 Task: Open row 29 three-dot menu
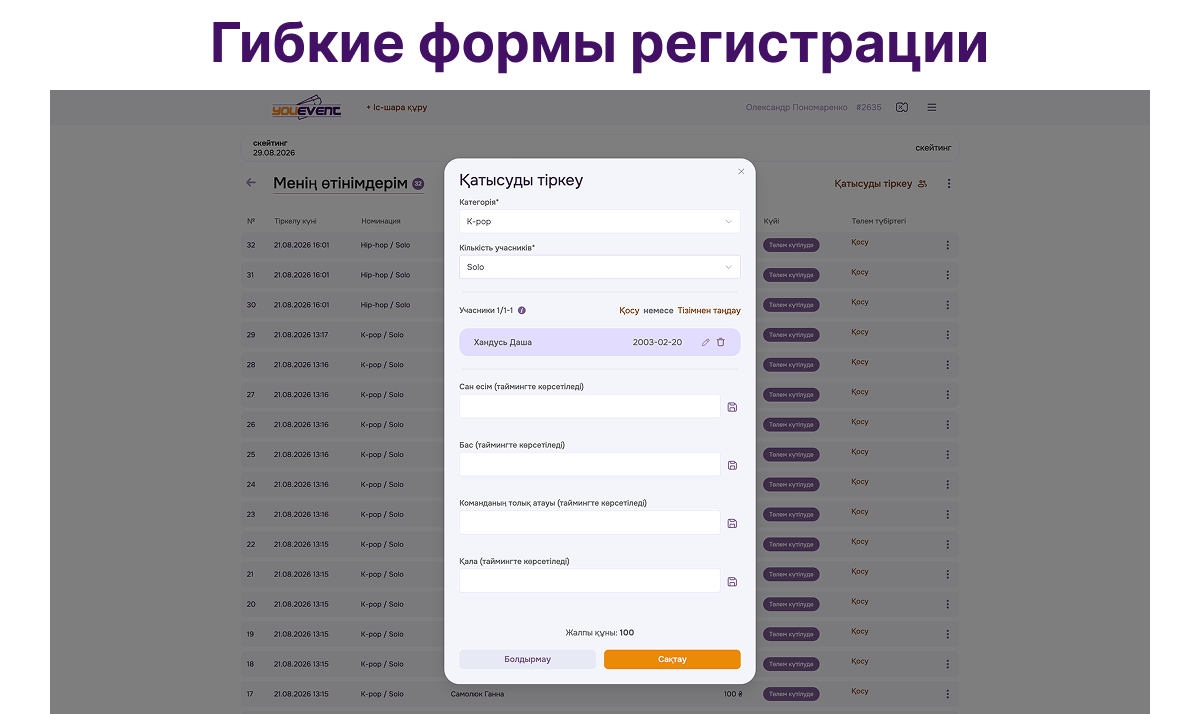[x=948, y=335]
